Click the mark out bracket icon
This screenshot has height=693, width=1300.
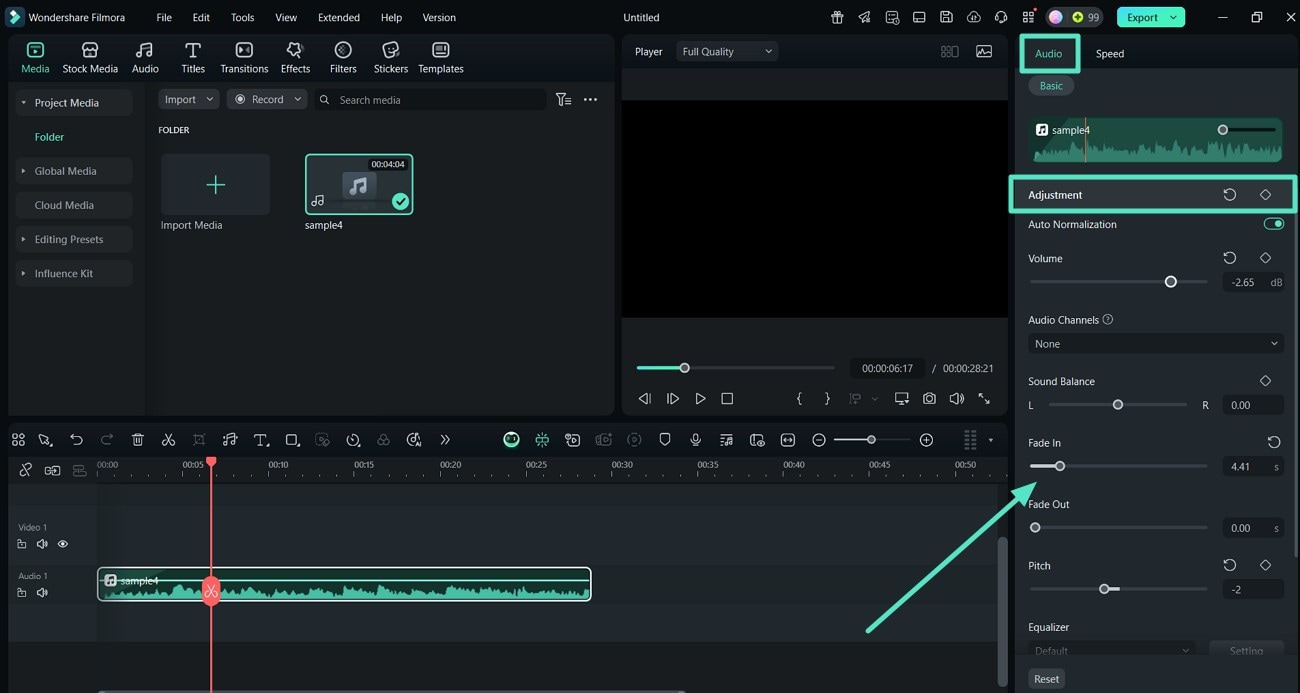pyautogui.click(x=827, y=398)
